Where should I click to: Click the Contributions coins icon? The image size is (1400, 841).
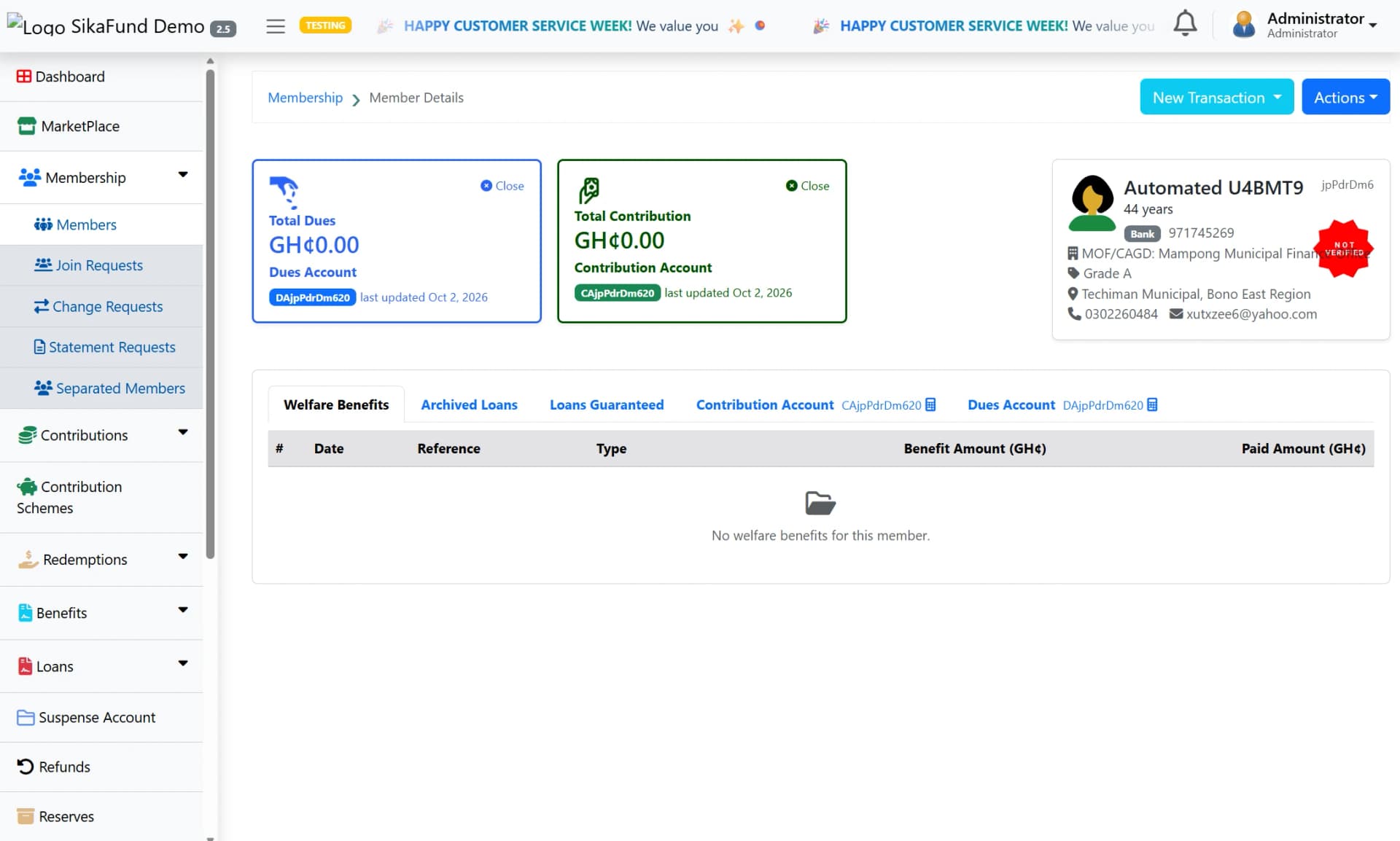click(27, 435)
